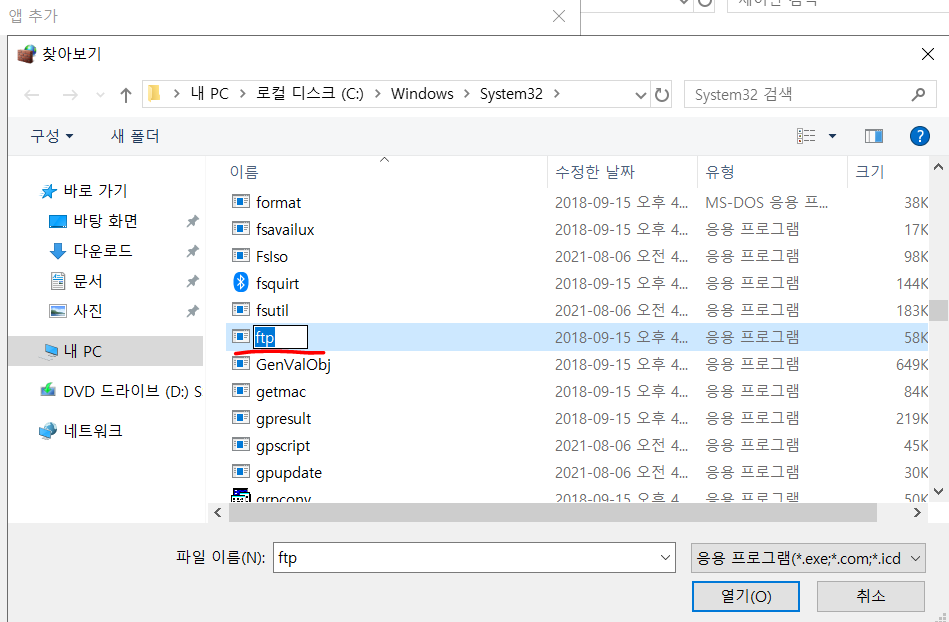Open the view options dropdown arrow

832,136
